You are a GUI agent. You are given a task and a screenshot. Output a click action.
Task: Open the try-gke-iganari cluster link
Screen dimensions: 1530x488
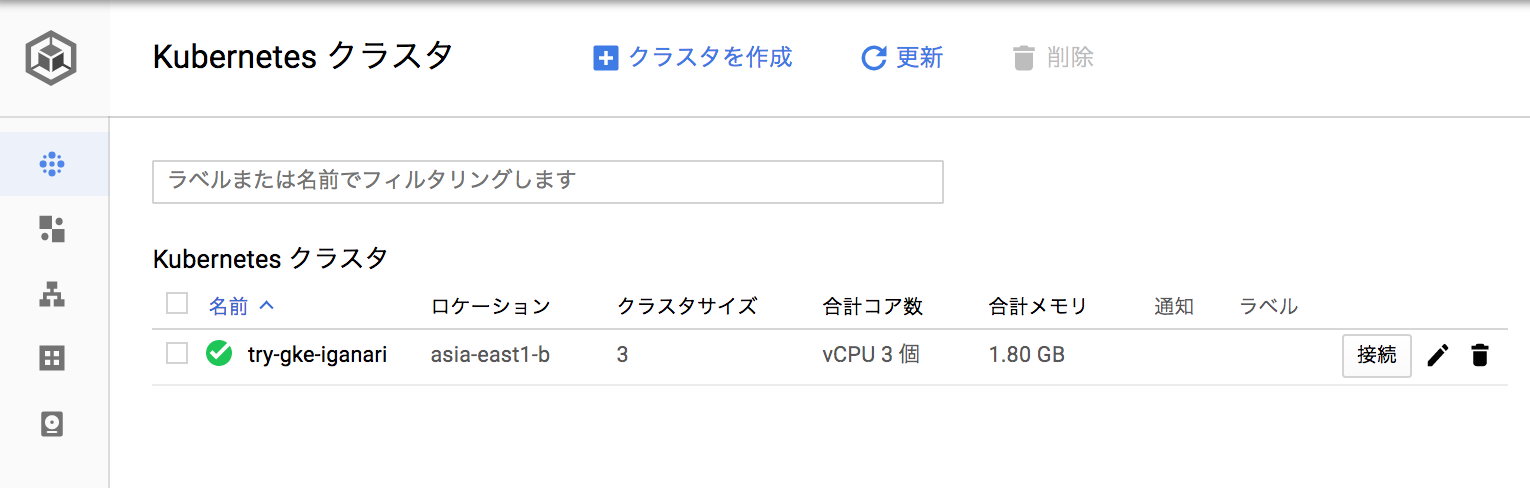(317, 355)
